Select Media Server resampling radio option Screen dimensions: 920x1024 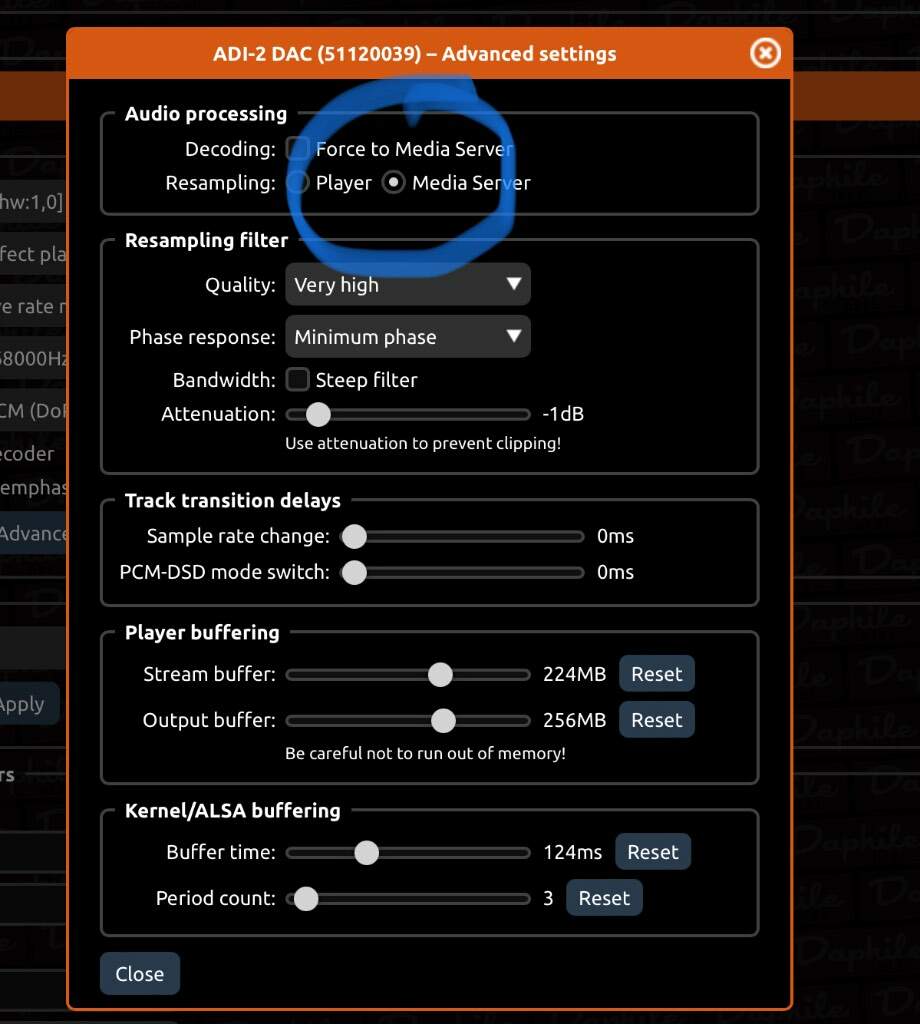pos(394,182)
